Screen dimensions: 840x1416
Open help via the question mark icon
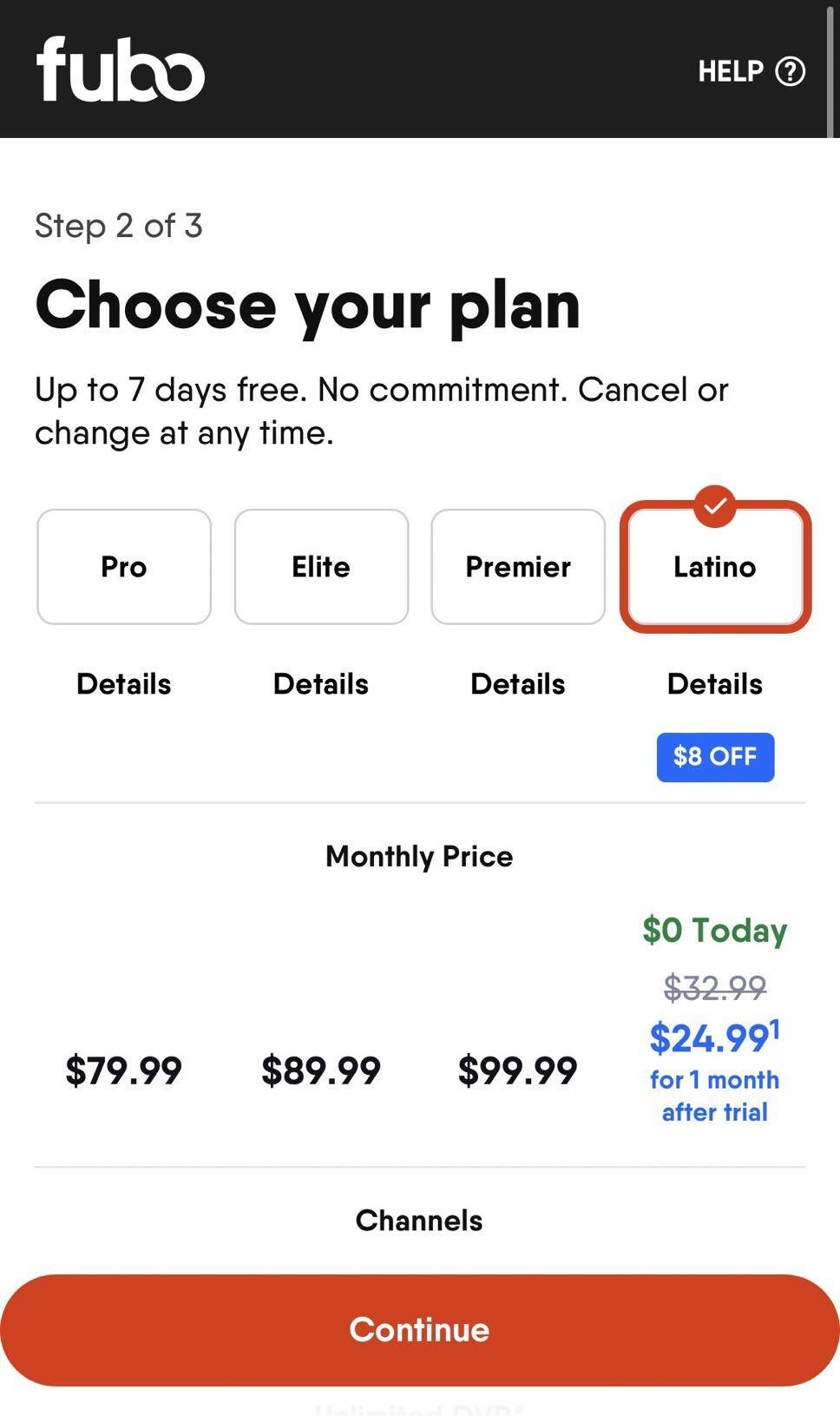[790, 71]
